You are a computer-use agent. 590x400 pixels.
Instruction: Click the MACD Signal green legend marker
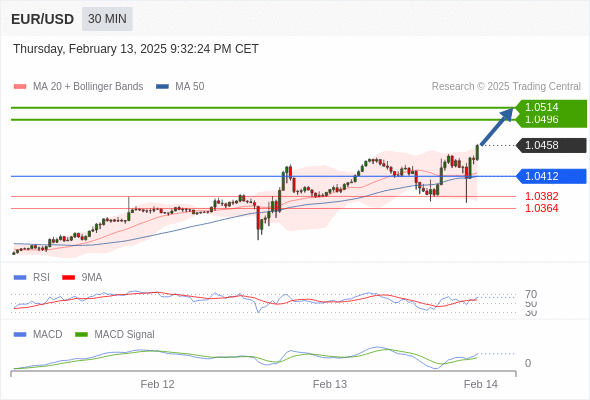(x=81, y=335)
